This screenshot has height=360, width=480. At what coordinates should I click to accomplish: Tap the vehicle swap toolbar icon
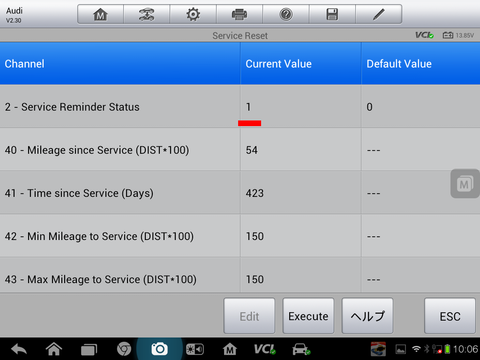pos(147,14)
